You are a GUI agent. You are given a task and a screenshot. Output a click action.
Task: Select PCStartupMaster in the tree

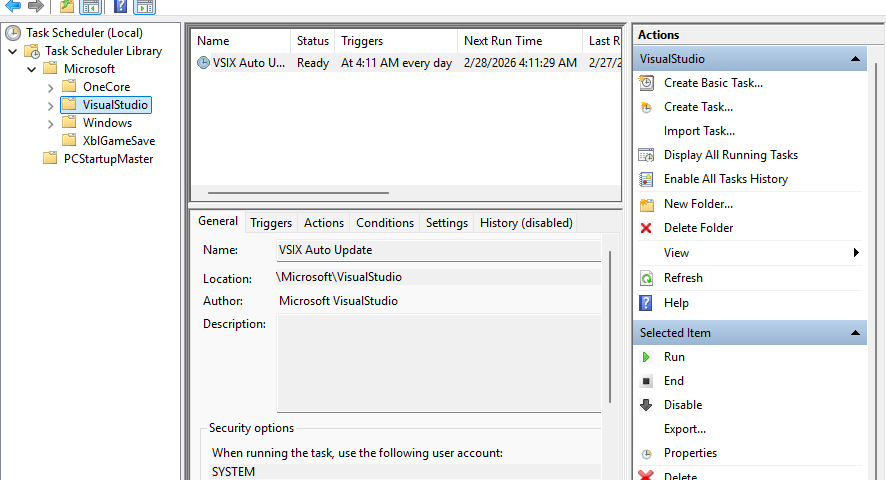(108, 159)
